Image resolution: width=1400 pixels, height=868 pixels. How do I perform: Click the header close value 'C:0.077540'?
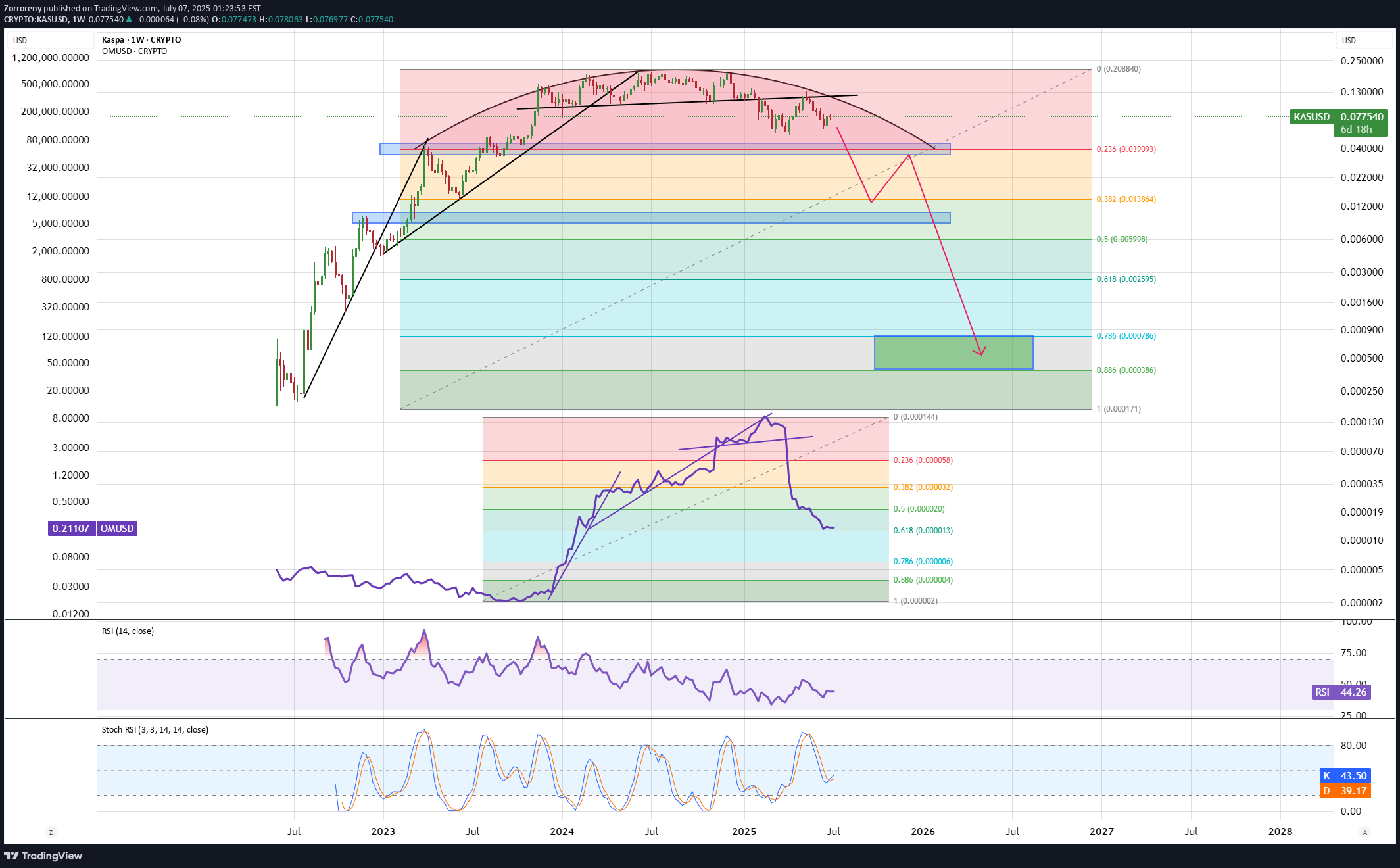(x=372, y=20)
